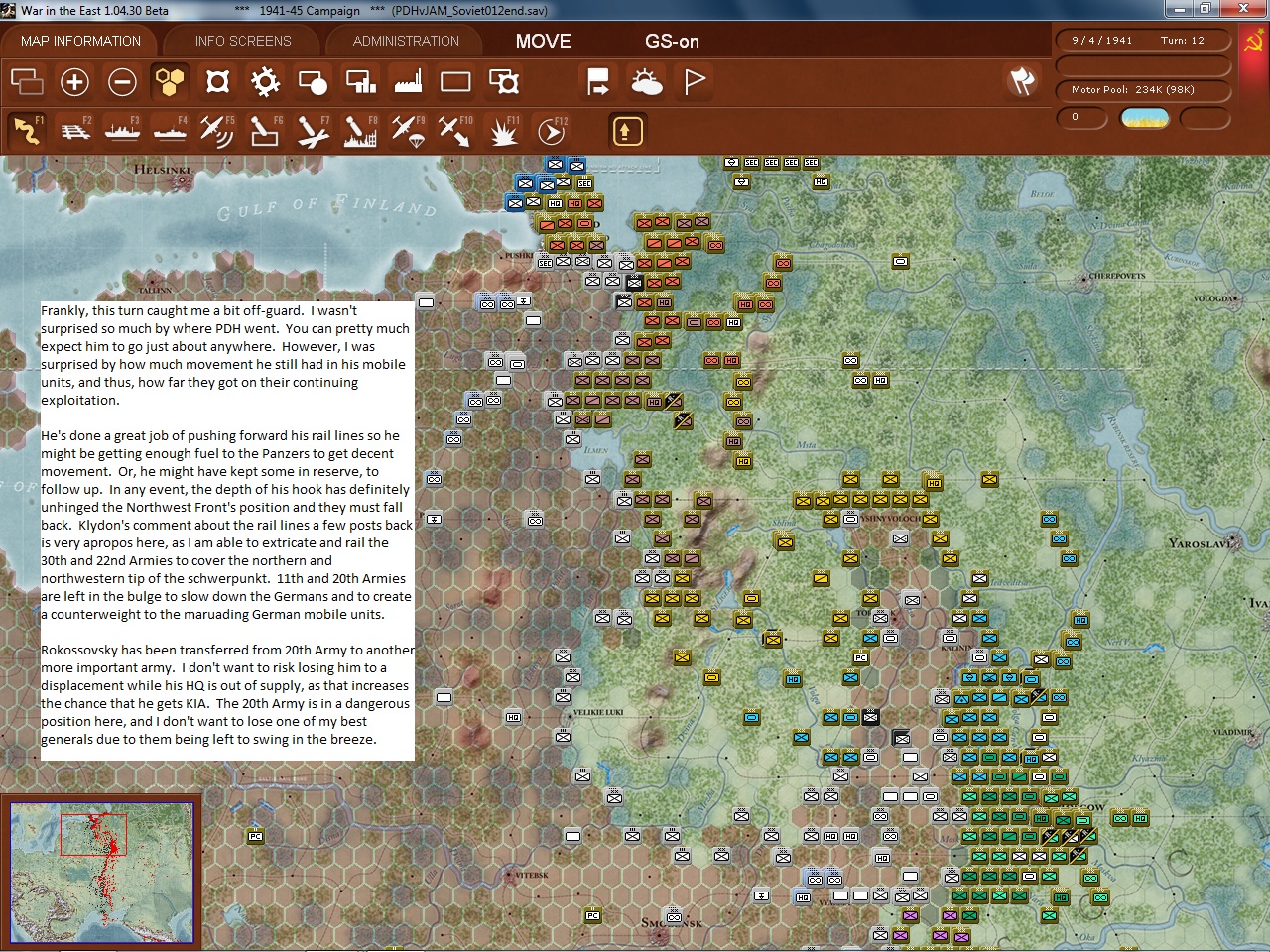
Task: Click the rectangle-with-bar-chart overlay icon
Action: (360, 81)
